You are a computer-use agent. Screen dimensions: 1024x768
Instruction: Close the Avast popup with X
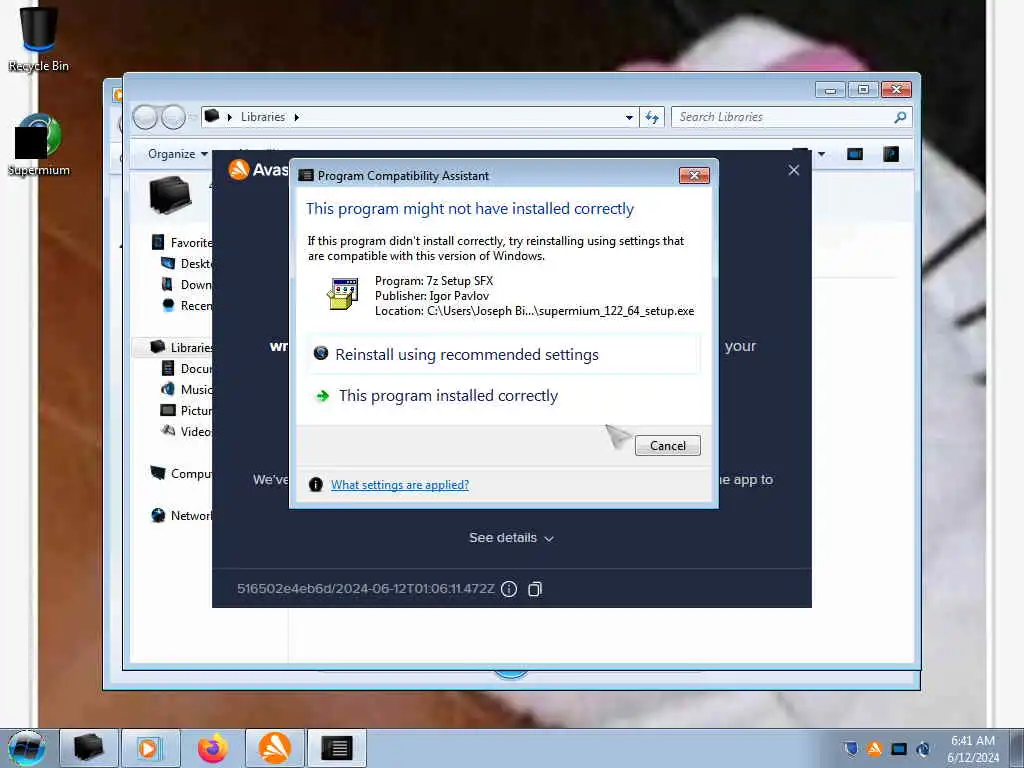point(793,170)
